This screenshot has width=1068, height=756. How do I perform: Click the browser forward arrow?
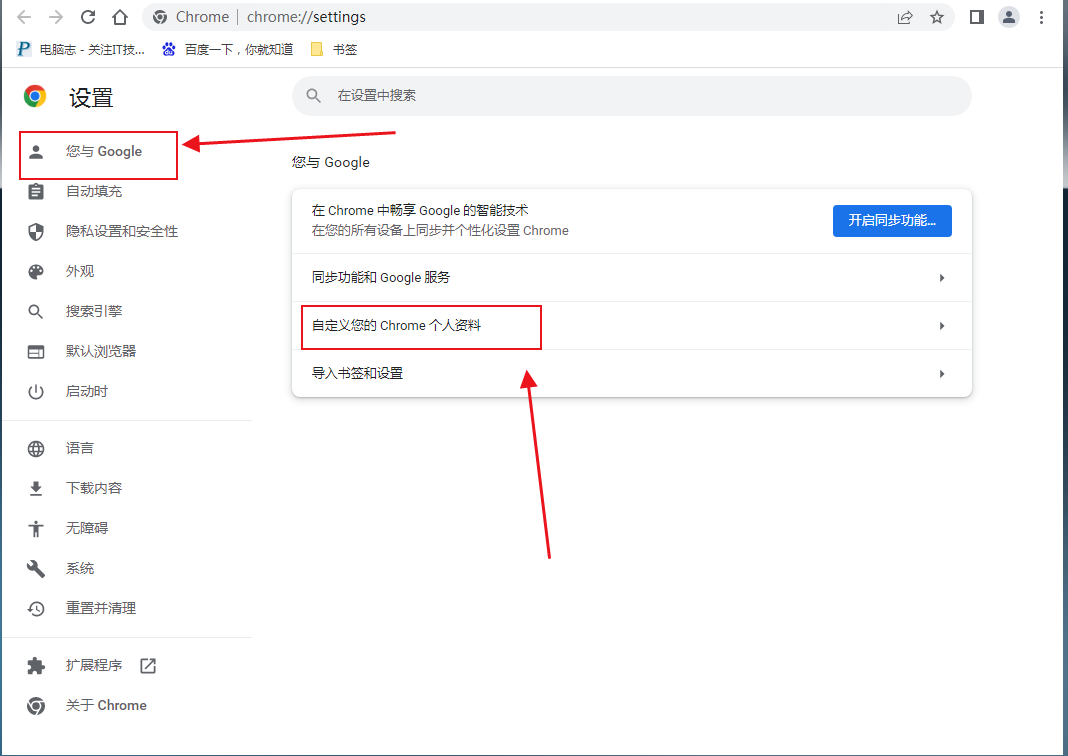(56, 17)
